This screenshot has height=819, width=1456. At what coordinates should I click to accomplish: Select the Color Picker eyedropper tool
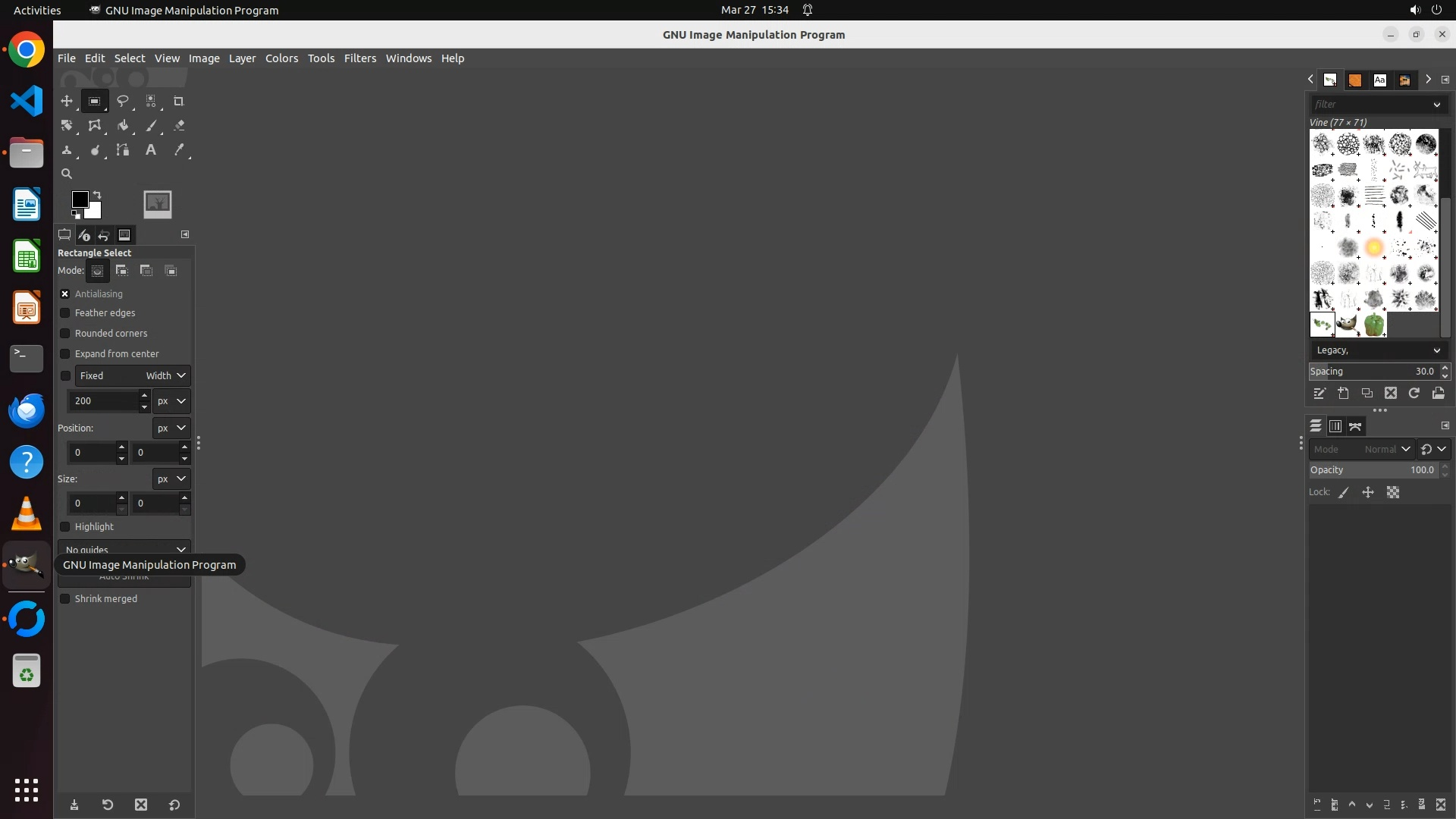tap(179, 150)
